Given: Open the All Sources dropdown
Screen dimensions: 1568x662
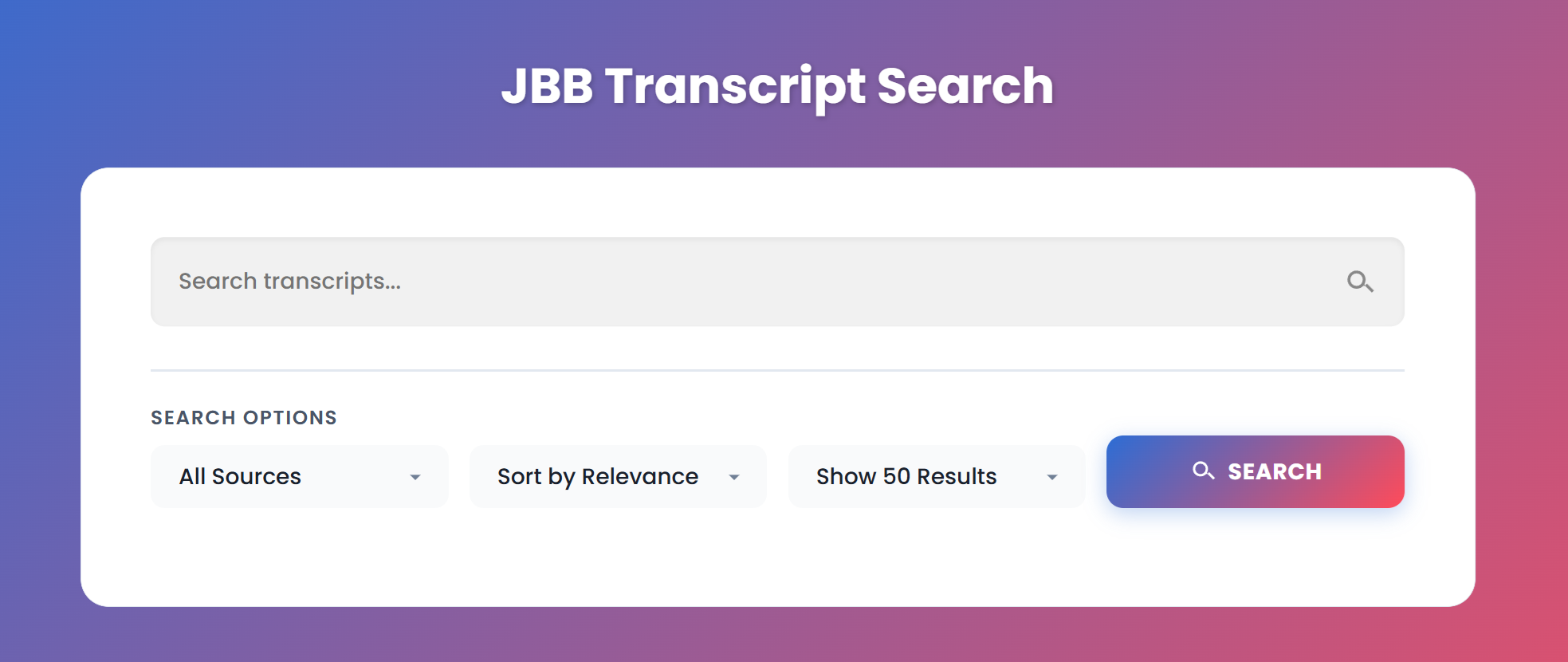Looking at the screenshot, I should [x=300, y=476].
